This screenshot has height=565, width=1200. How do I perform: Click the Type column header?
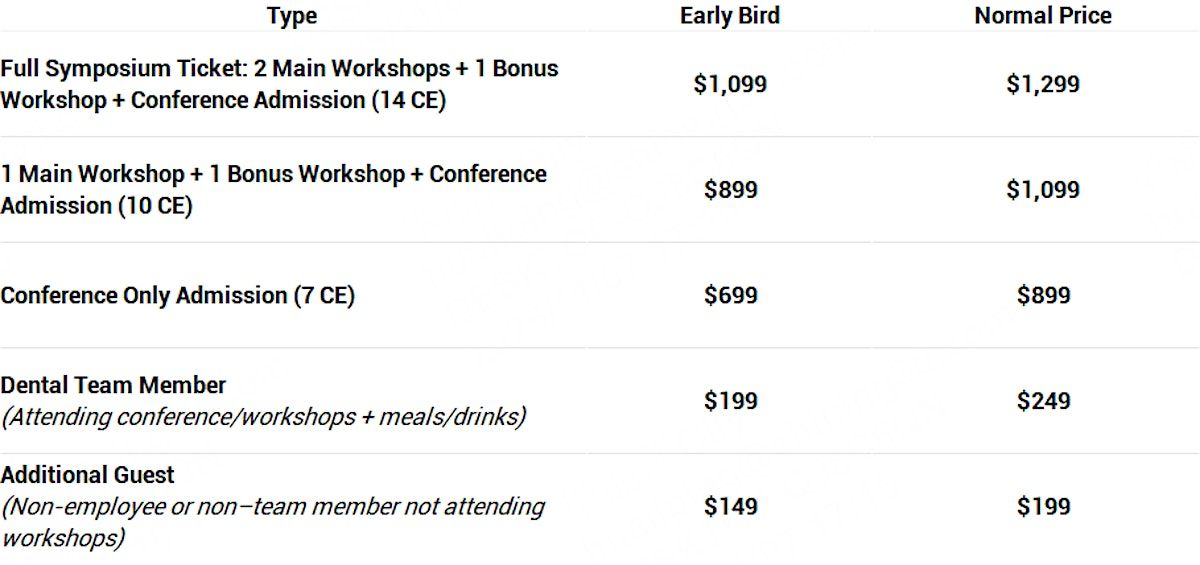[292, 16]
